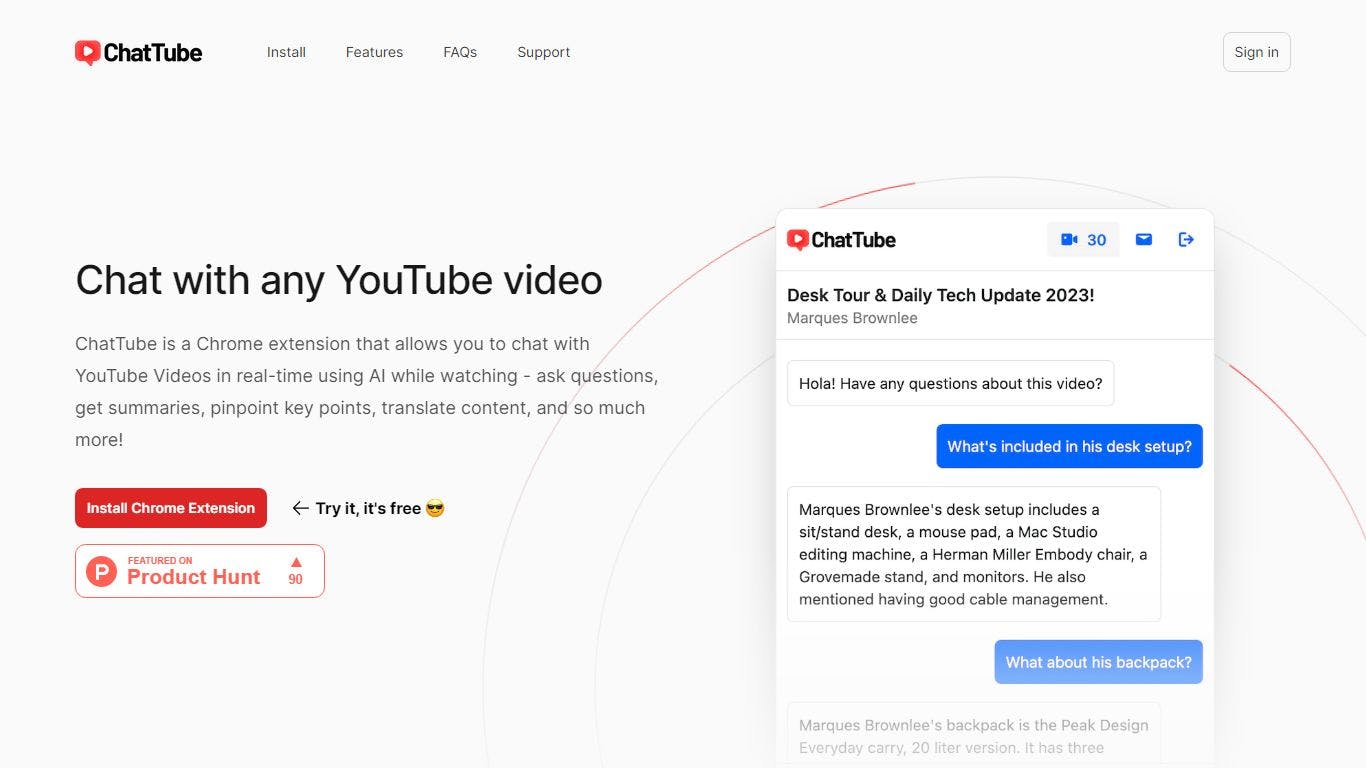Click the ChatTube logo in chat widget

[841, 240]
